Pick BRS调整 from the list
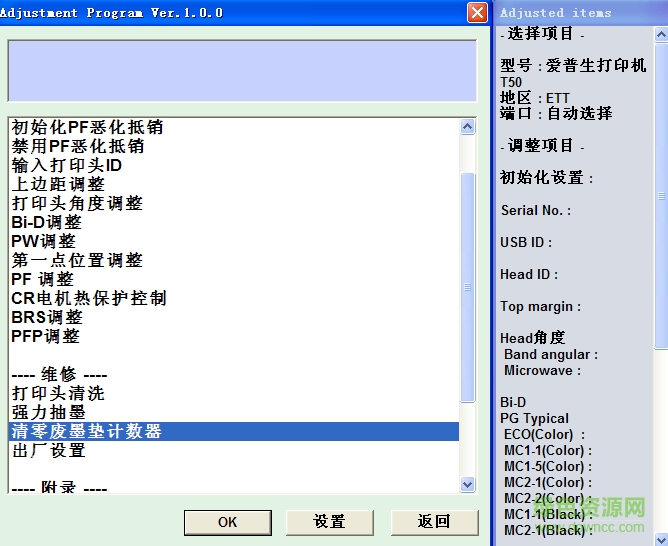Viewport: 668px width, 546px height. coord(233,317)
